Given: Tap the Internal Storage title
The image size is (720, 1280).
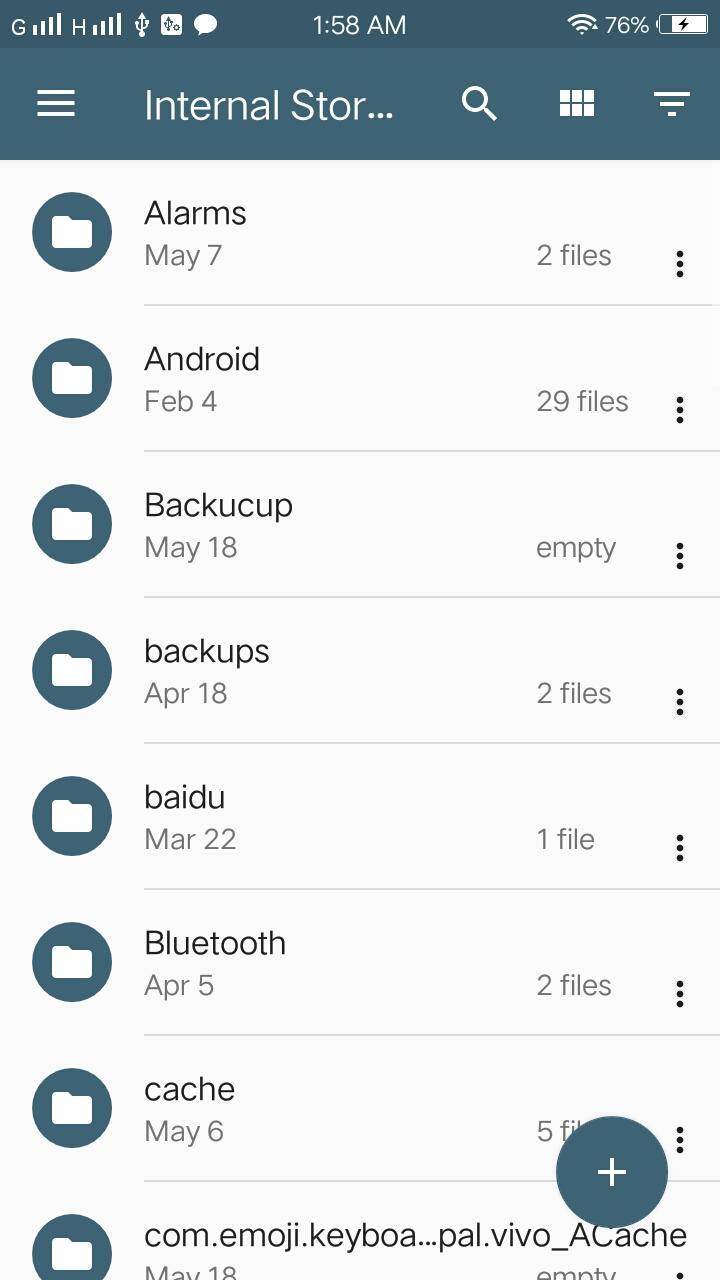Looking at the screenshot, I should (x=268, y=105).
